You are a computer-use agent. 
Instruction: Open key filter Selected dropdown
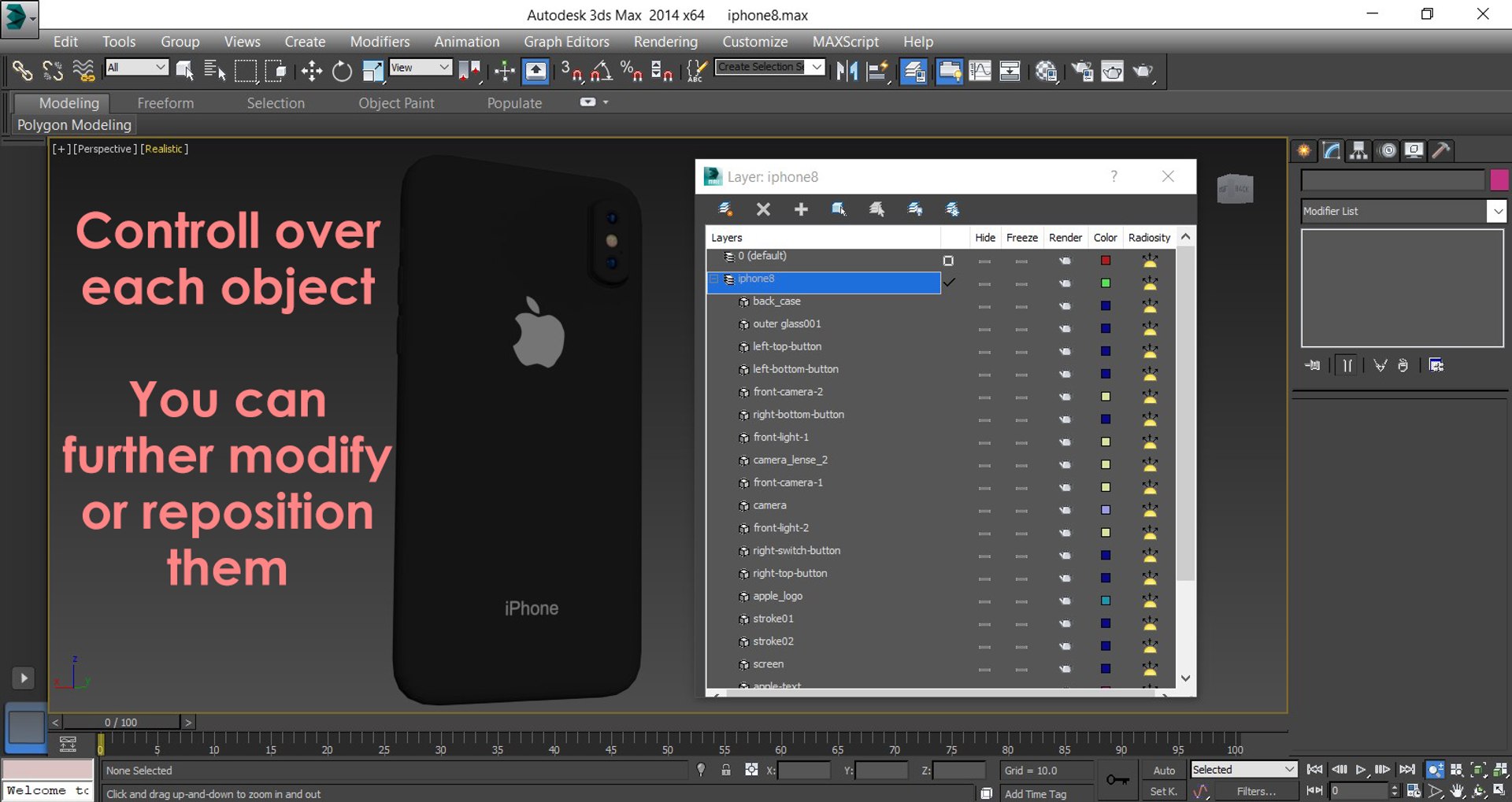coord(1243,770)
